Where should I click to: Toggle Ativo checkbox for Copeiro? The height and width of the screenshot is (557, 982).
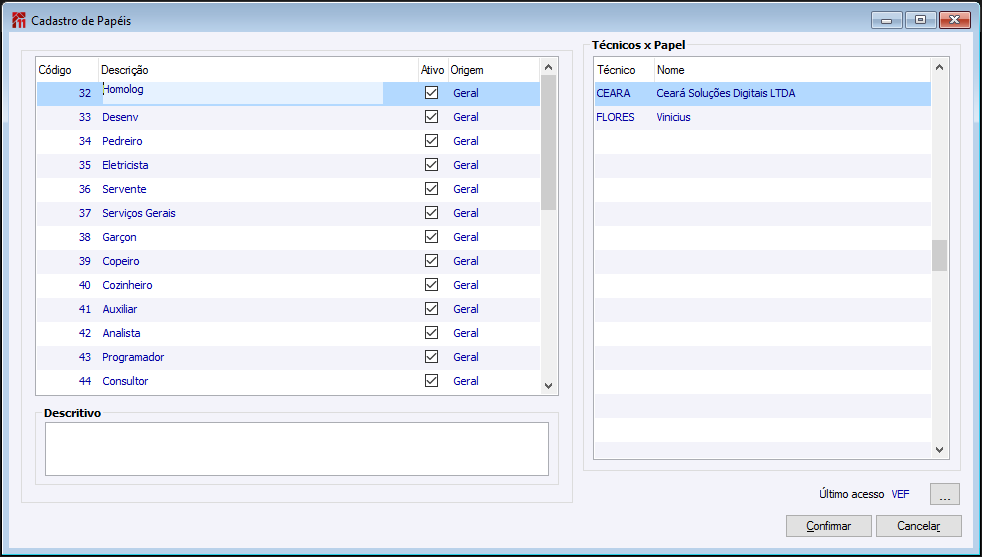pos(432,261)
